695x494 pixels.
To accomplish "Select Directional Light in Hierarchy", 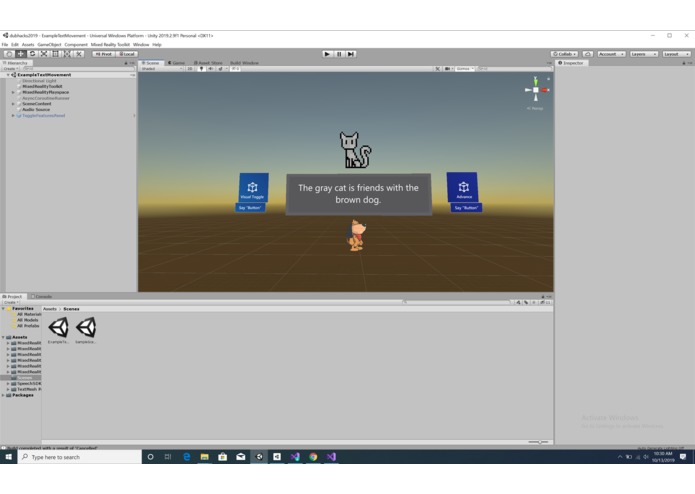I will (39, 81).
